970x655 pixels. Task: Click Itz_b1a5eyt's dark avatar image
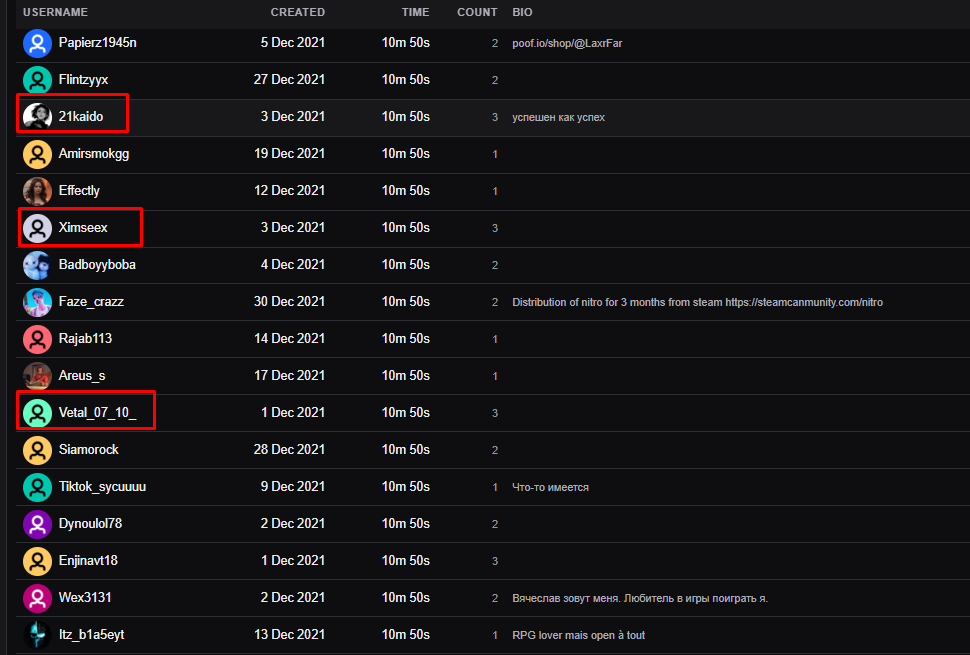tap(37, 635)
